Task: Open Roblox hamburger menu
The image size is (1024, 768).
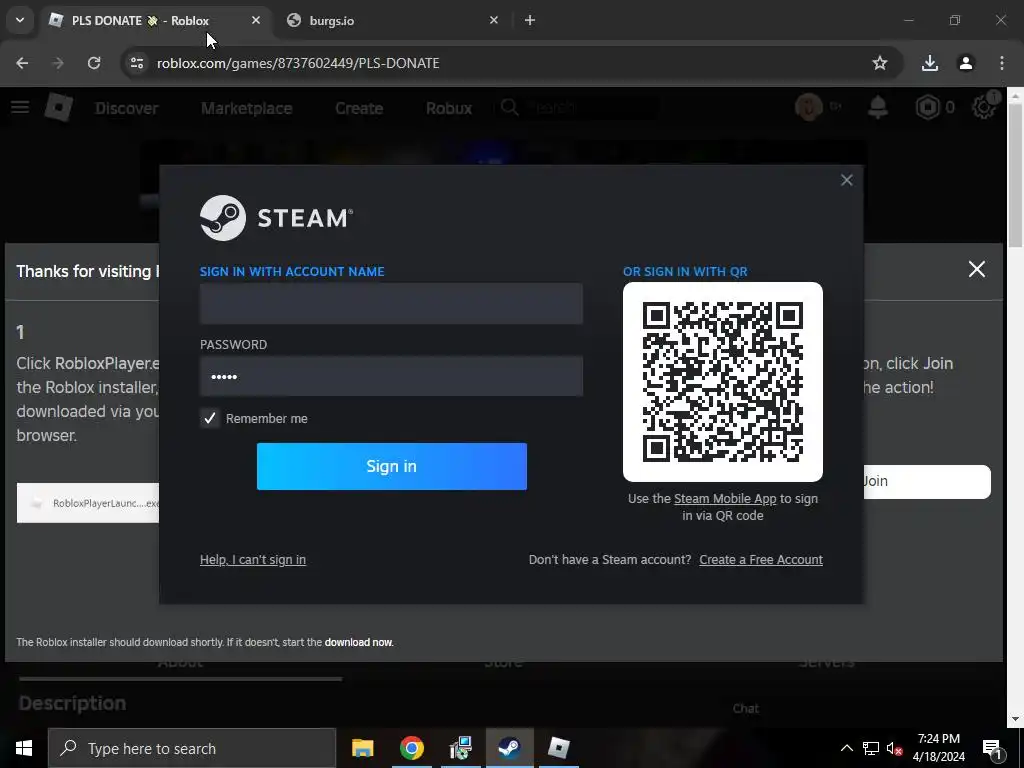Action: 20,107
